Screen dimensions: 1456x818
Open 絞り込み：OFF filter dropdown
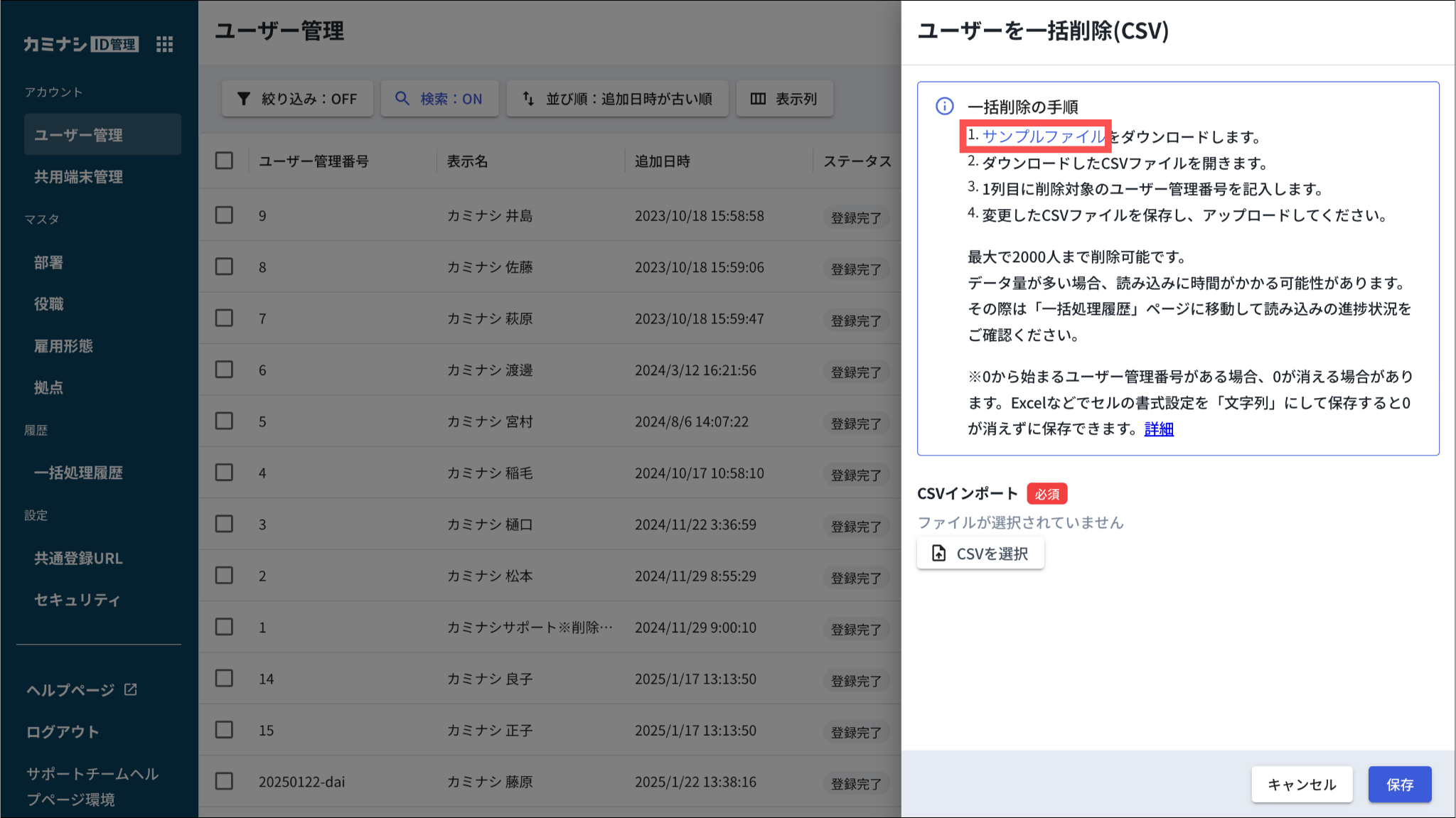point(297,99)
